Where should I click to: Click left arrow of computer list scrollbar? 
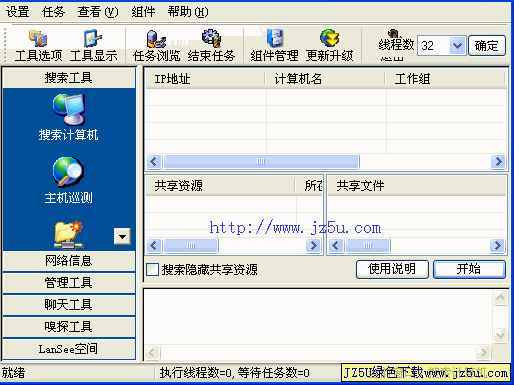point(154,162)
